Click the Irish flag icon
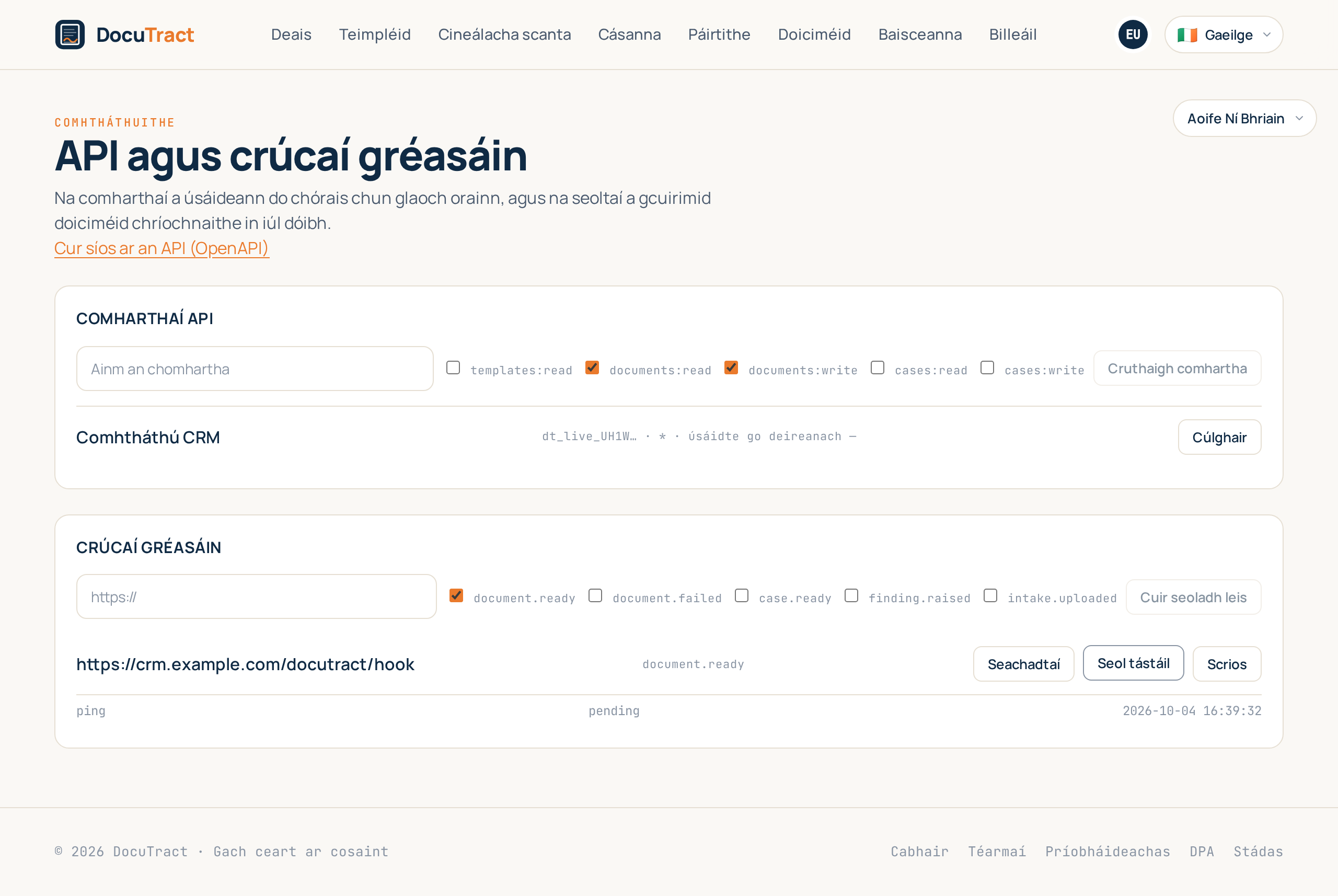This screenshot has height=896, width=1338. (x=1187, y=35)
